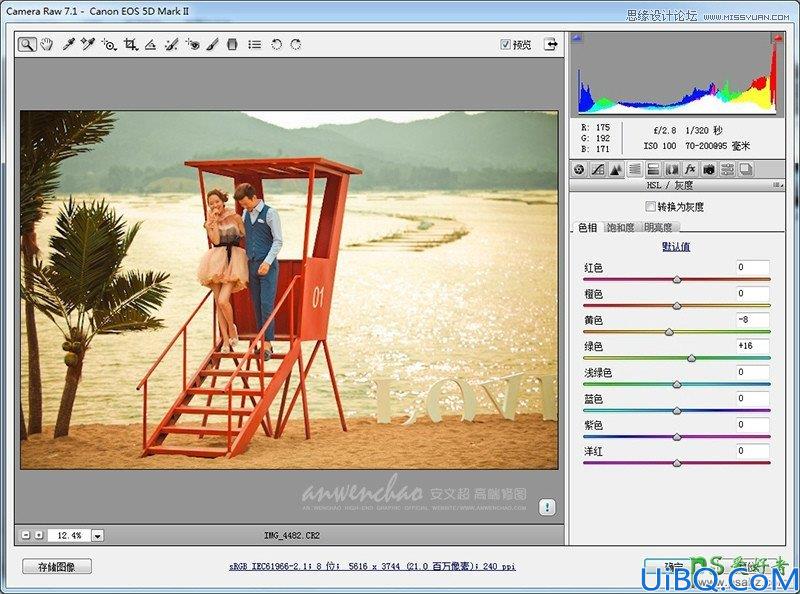
Task: Click the 黄色 hue slider handle
Action: (669, 332)
